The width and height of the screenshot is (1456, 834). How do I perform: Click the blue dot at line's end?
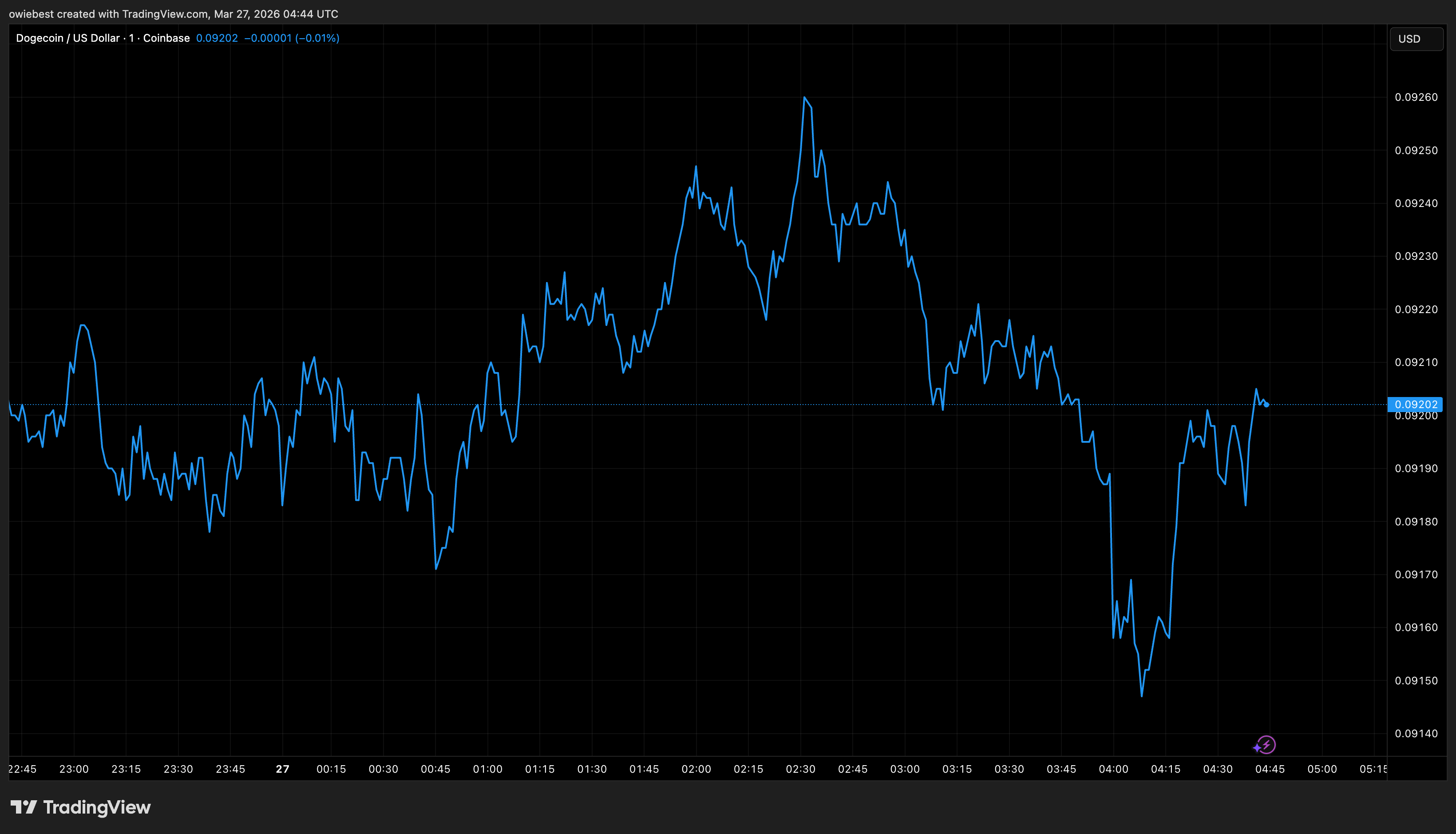pyautogui.click(x=1266, y=405)
